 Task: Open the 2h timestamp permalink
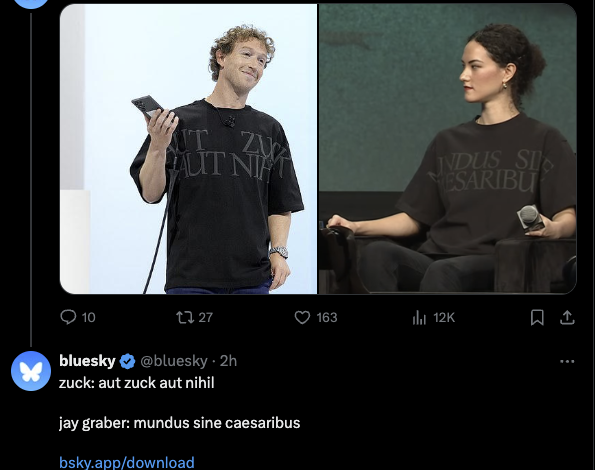pos(228,361)
